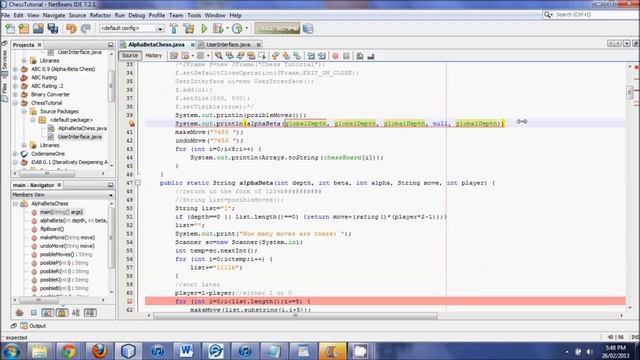Click the Save All toolbar icon
The width and height of the screenshot is (640, 360).
pyautogui.click(x=53, y=29)
